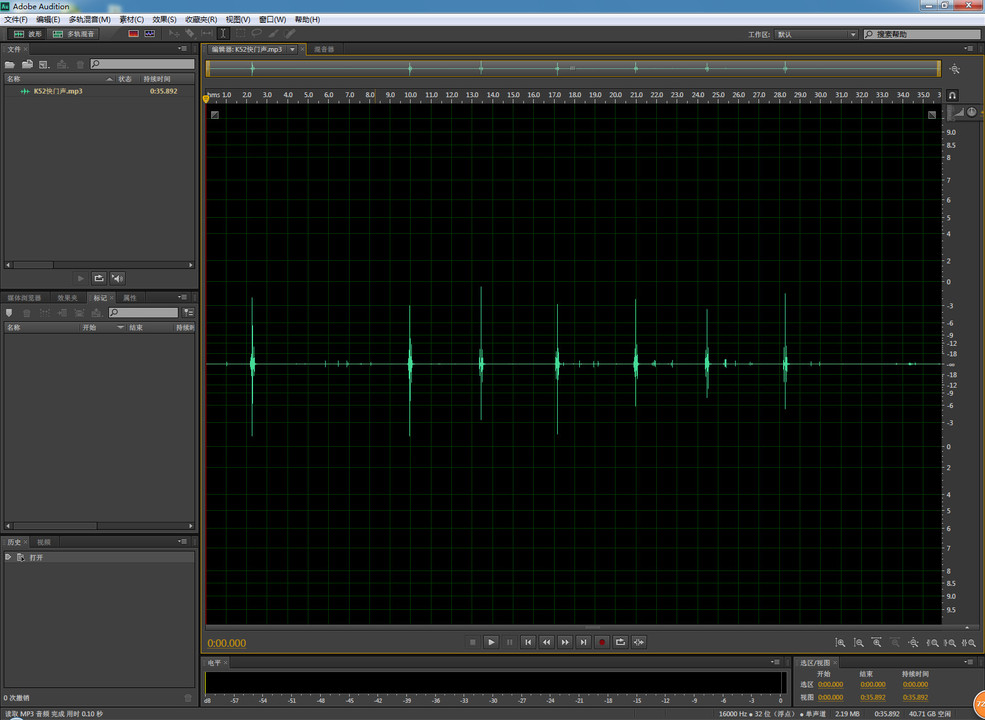The image size is (985, 720).
Task: Click the fade-out handle on the waveform
Action: tap(932, 114)
